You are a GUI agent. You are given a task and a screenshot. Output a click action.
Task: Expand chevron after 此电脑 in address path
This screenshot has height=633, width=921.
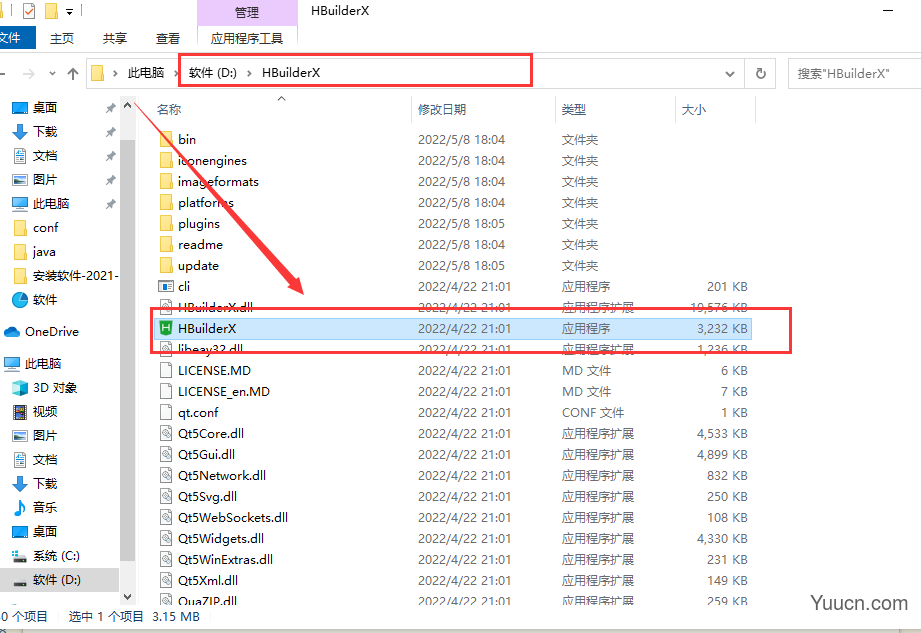(x=176, y=73)
